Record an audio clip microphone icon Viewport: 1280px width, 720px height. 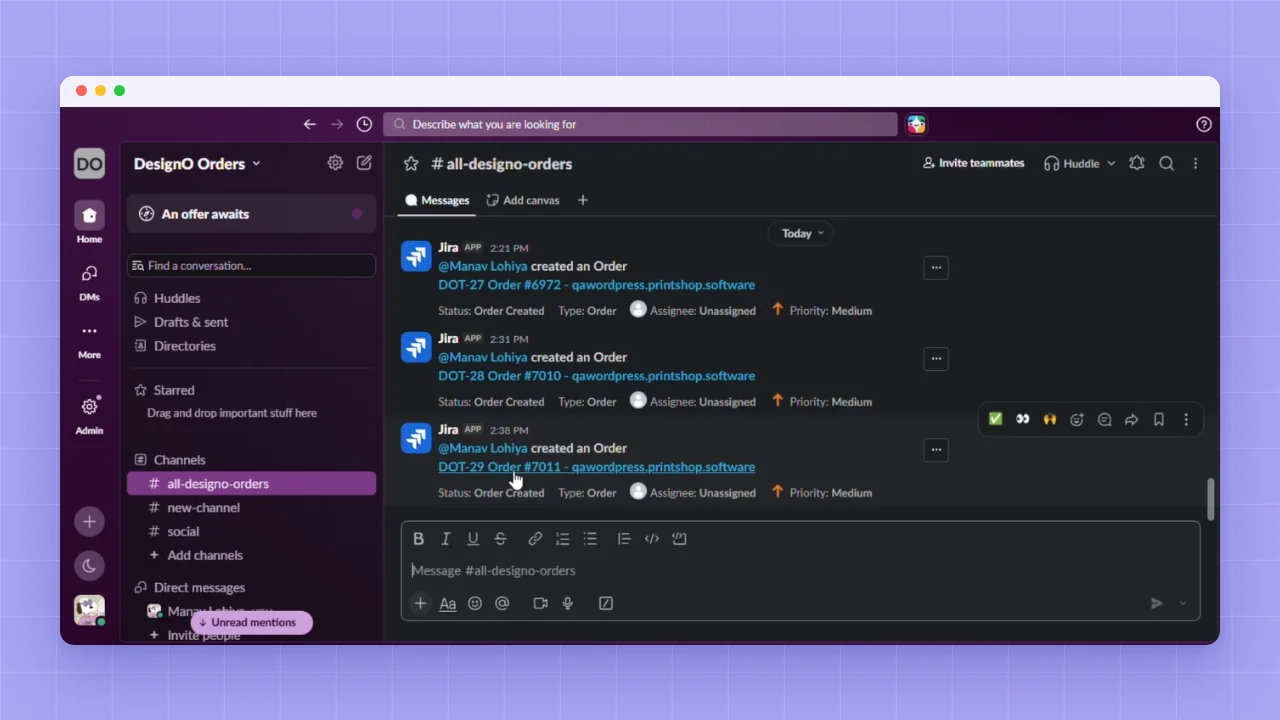[x=568, y=603]
